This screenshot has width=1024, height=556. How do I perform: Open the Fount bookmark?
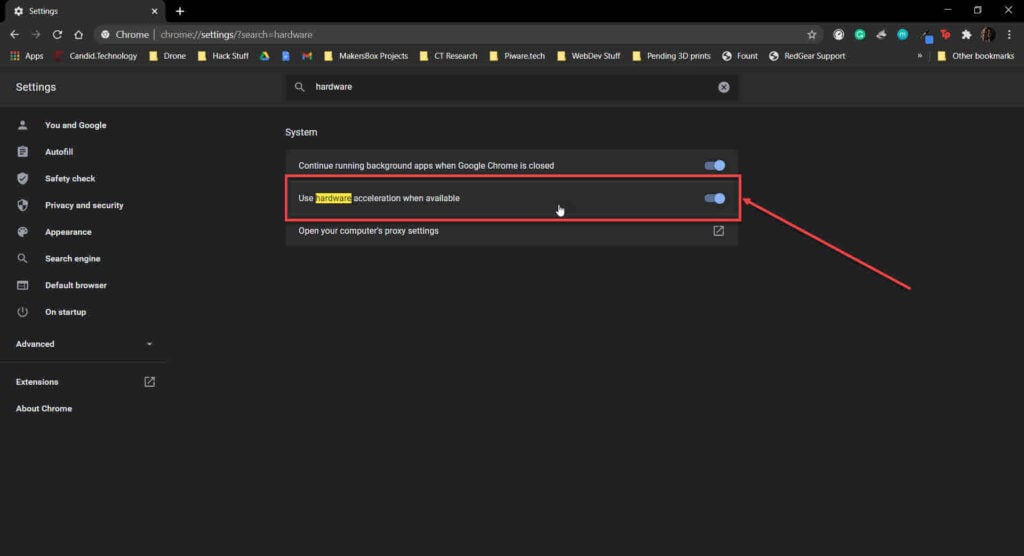pos(740,56)
